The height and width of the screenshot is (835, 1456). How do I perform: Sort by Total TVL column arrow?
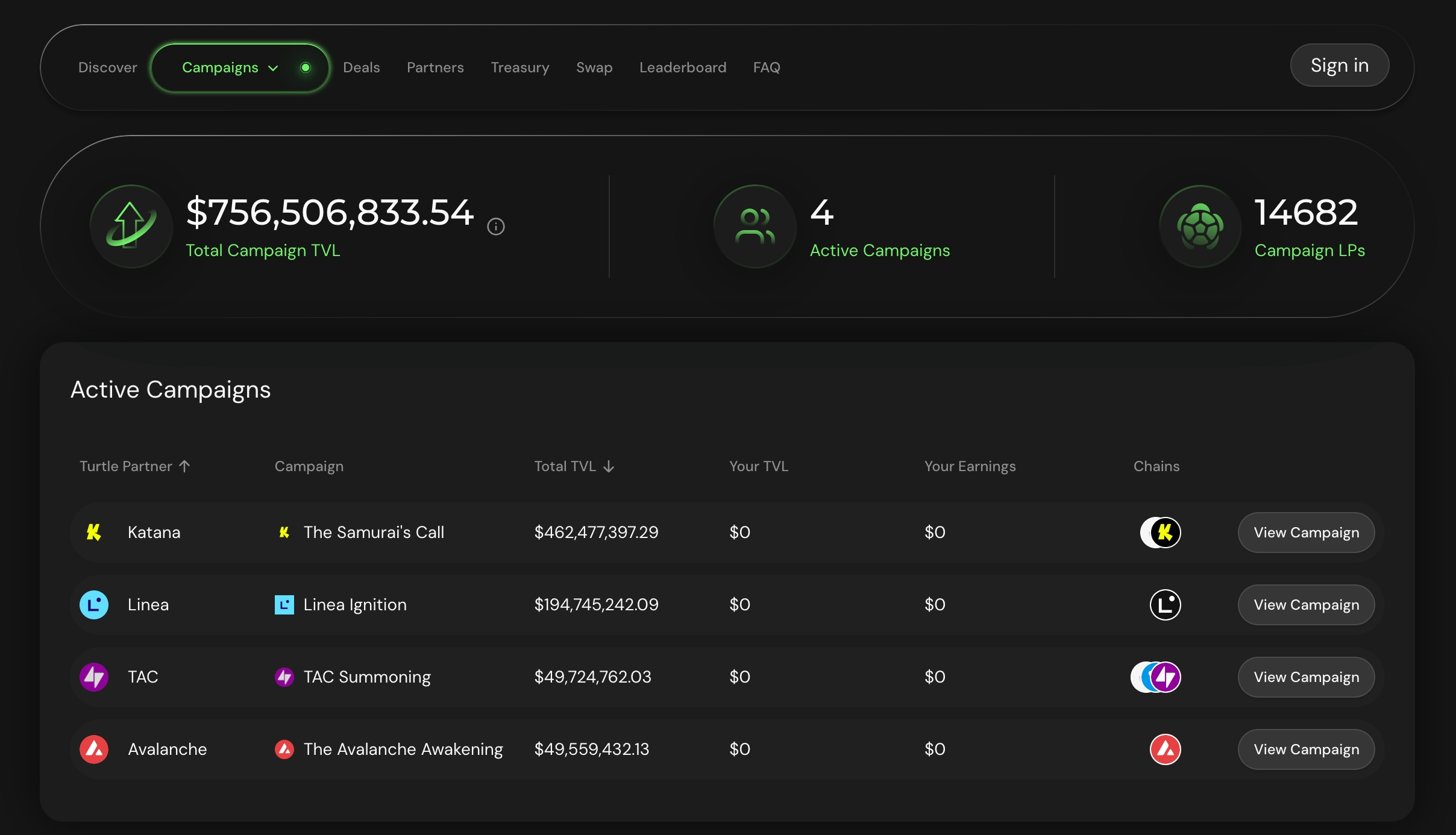(x=609, y=466)
